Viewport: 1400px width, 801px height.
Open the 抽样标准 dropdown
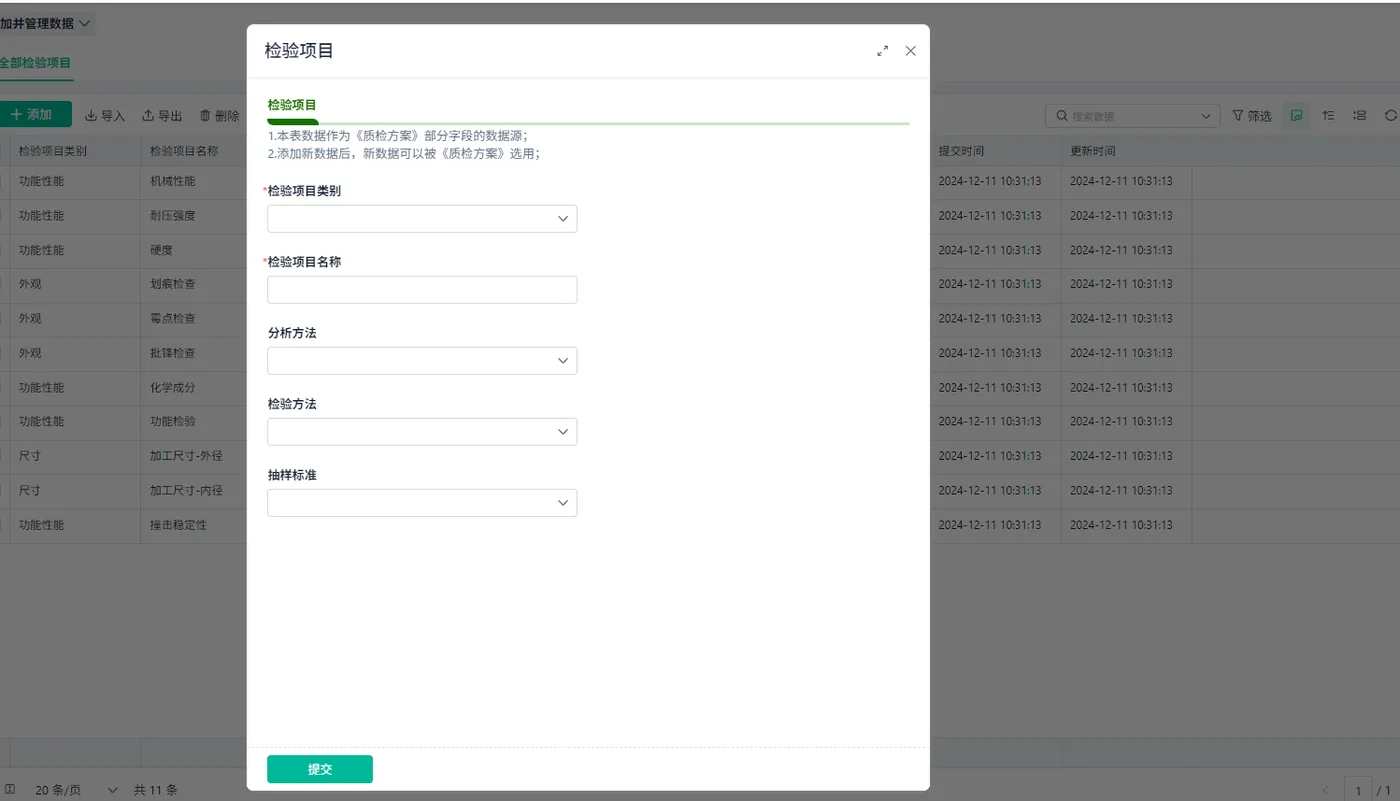click(422, 503)
